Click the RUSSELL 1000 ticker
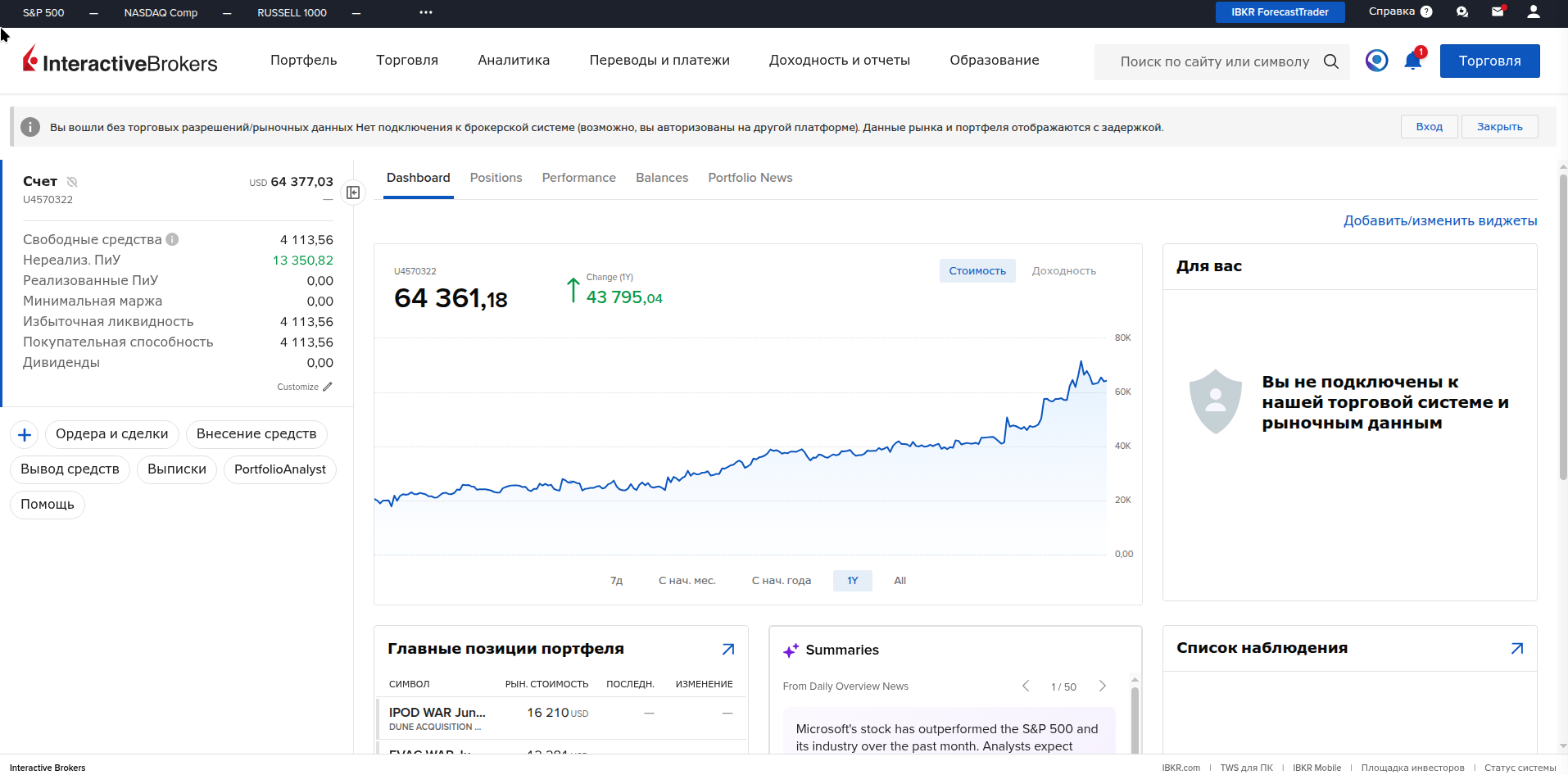 [x=292, y=12]
